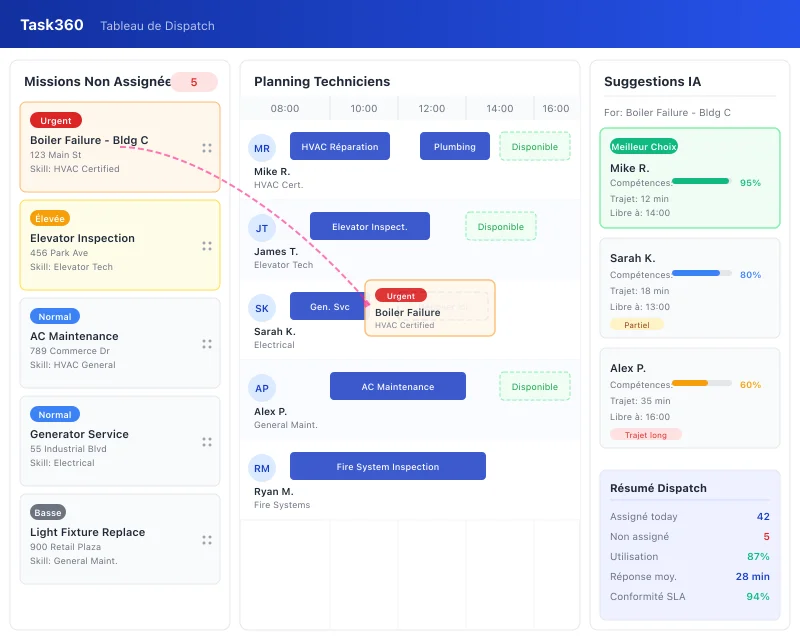Click Sarah K.'s avatar icon
Screen dimensions: 800x640
(261, 308)
